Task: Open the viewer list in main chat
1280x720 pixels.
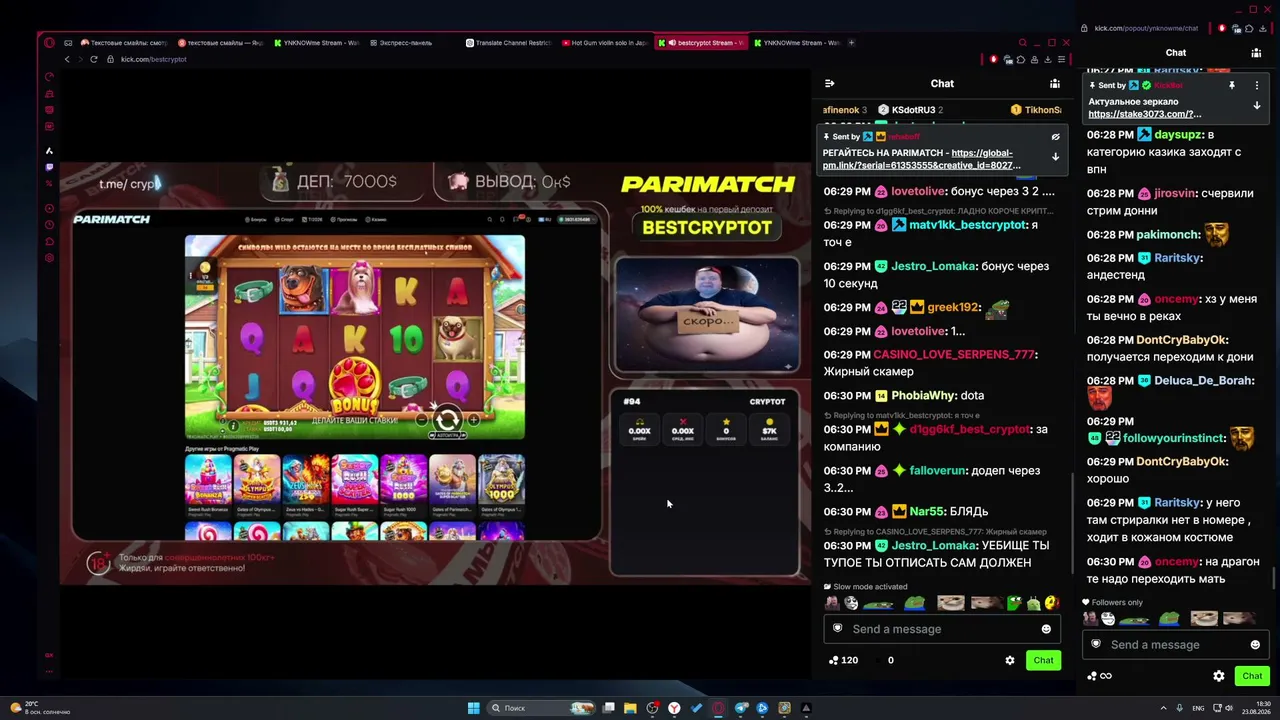Action: click(1054, 84)
